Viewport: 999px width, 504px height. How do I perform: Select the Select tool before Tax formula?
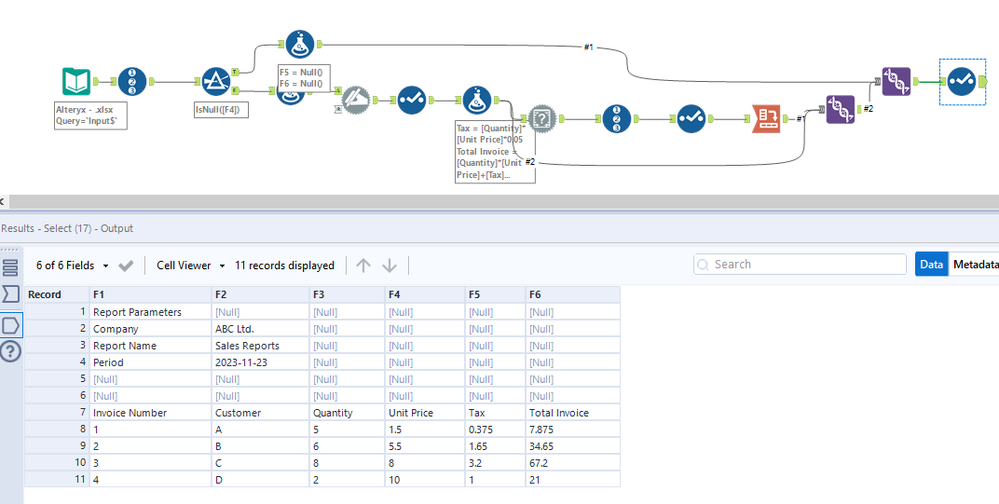click(x=412, y=100)
